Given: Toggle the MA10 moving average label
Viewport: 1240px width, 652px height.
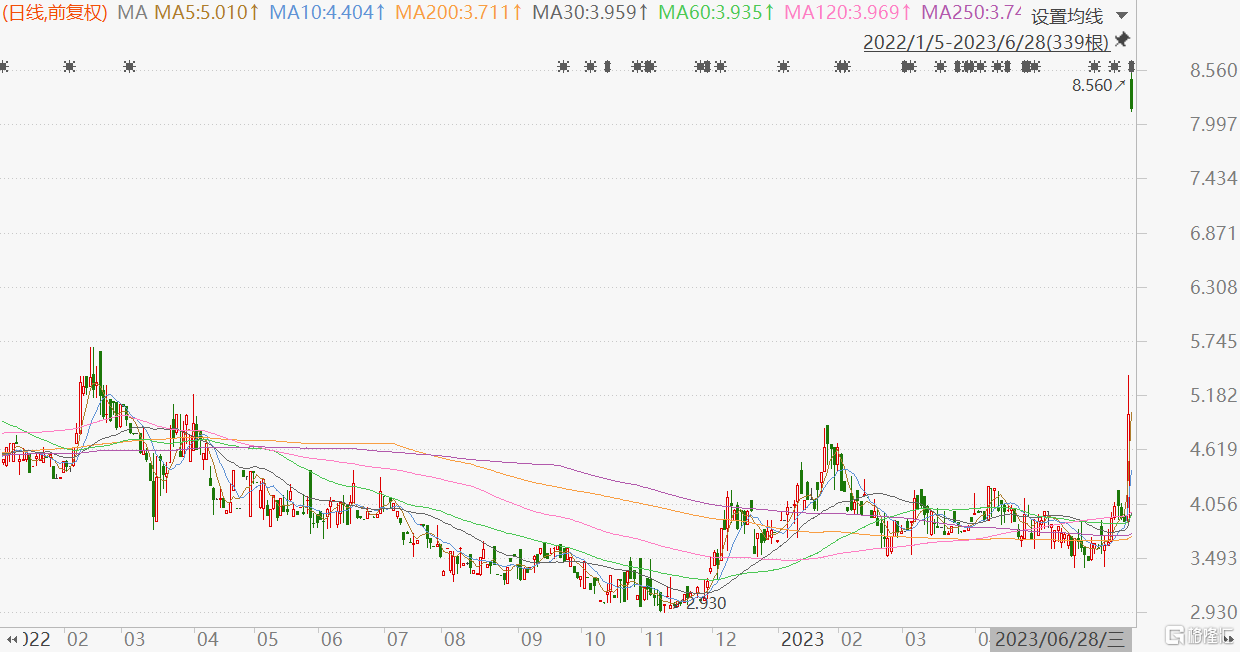Looking at the screenshot, I should 326,13.
